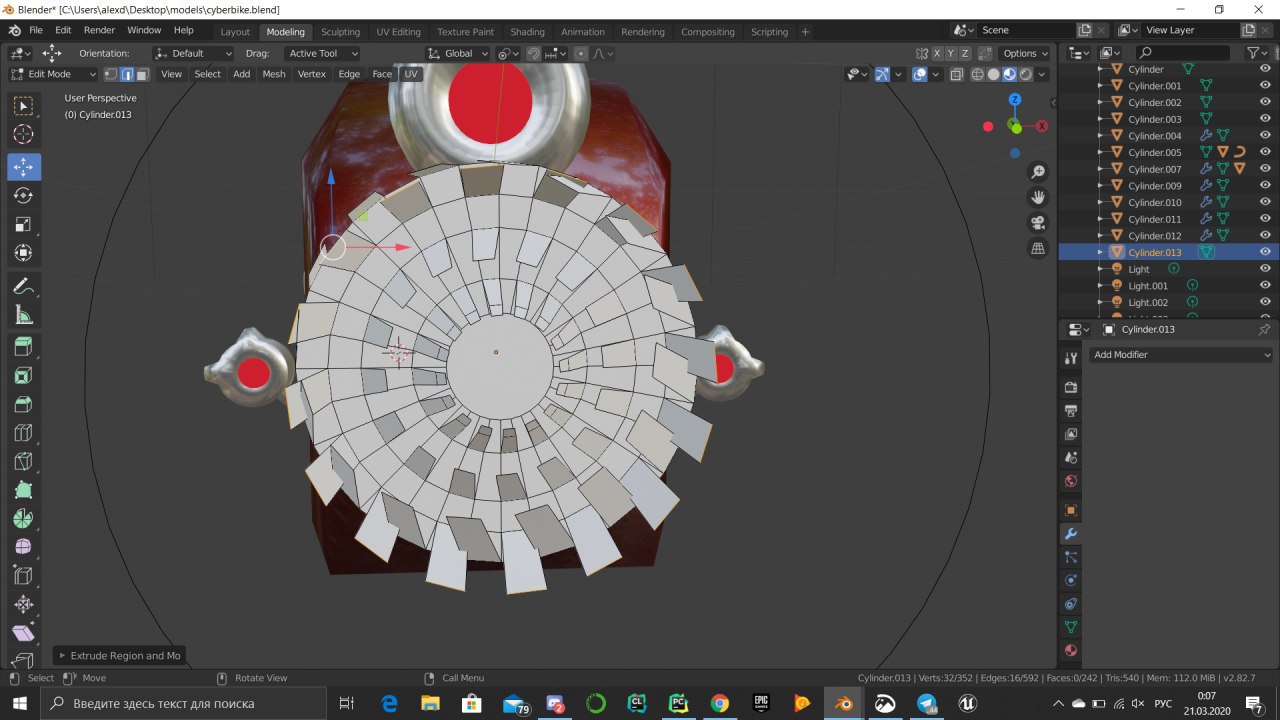Open the File menu

click(36, 30)
